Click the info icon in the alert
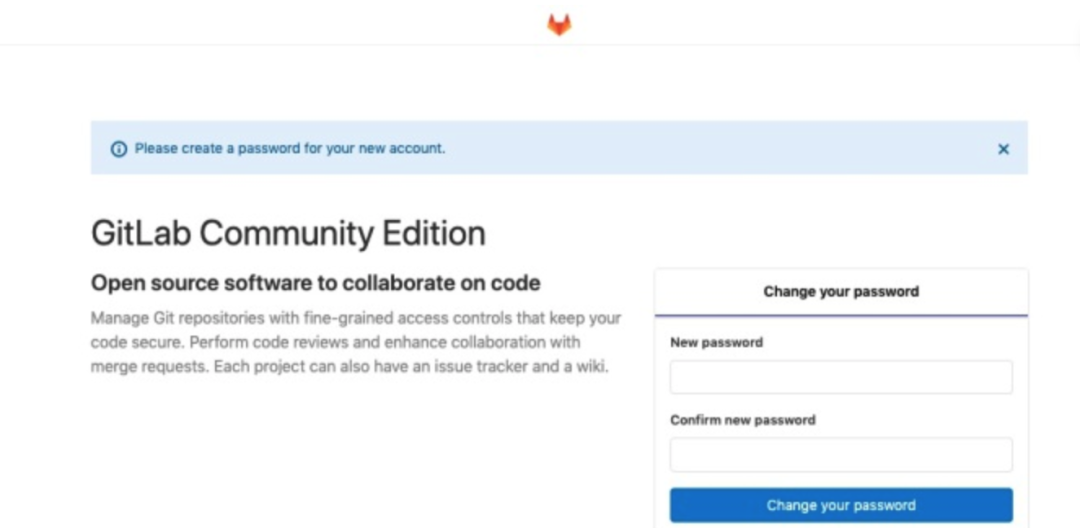The height and width of the screenshot is (528, 1080). point(119,149)
